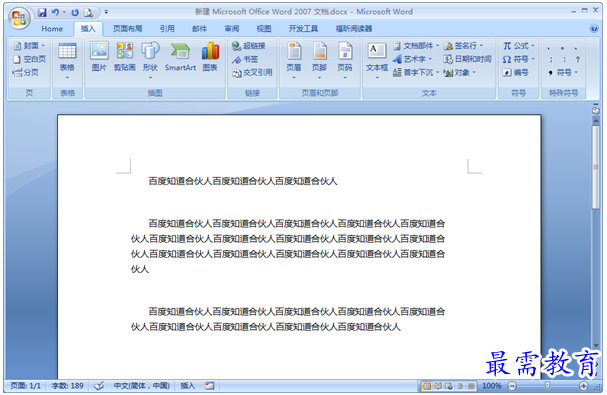This screenshot has width=607, height=395.
Task: Switch to Draft view
Action: coord(471,386)
